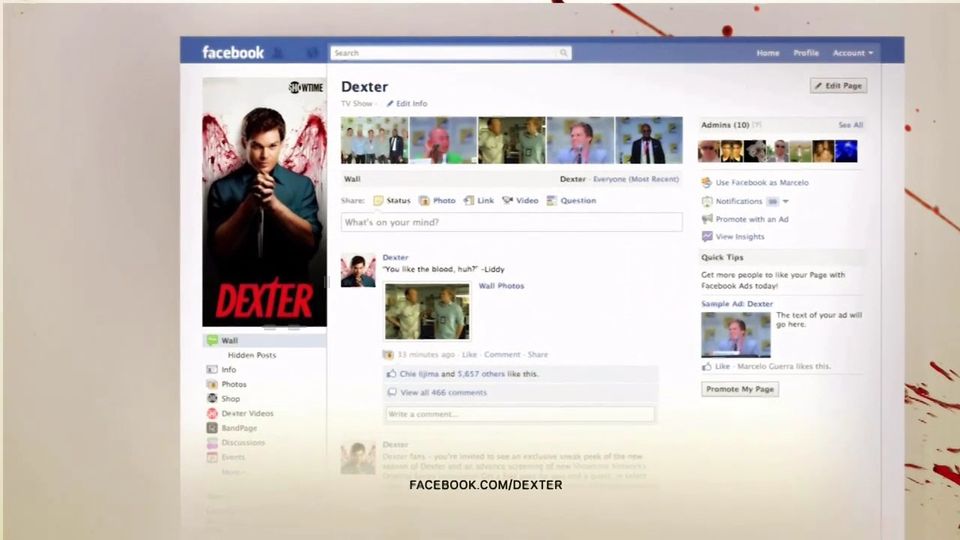Click the View Insights link
Viewport: 960px width, 540px height.
click(740, 236)
